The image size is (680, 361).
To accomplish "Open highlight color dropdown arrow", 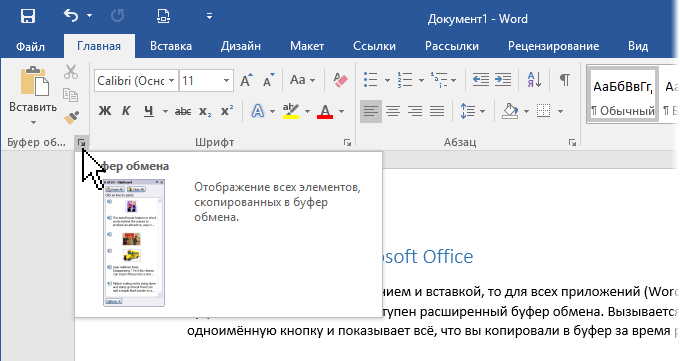I will click(x=307, y=112).
